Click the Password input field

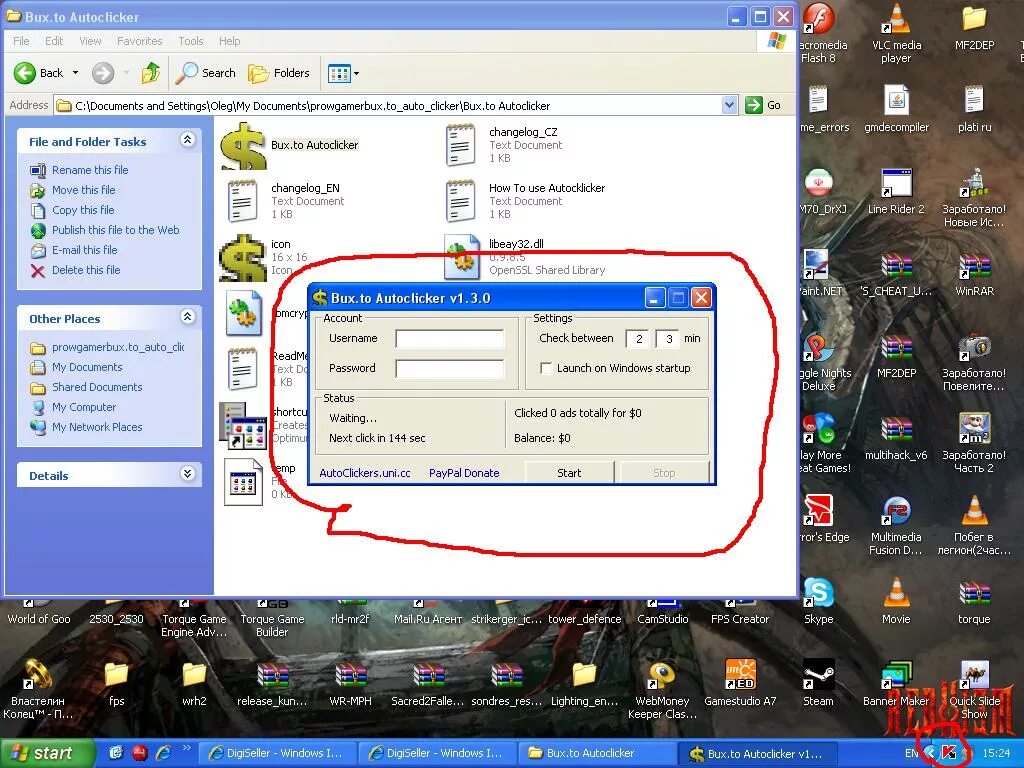tap(449, 368)
